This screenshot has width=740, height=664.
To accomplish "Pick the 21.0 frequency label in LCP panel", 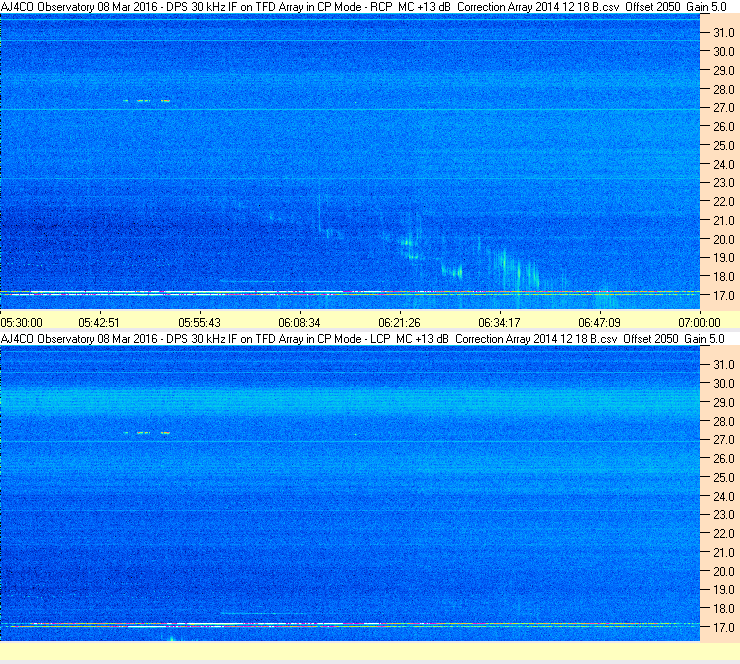I will point(723,553).
